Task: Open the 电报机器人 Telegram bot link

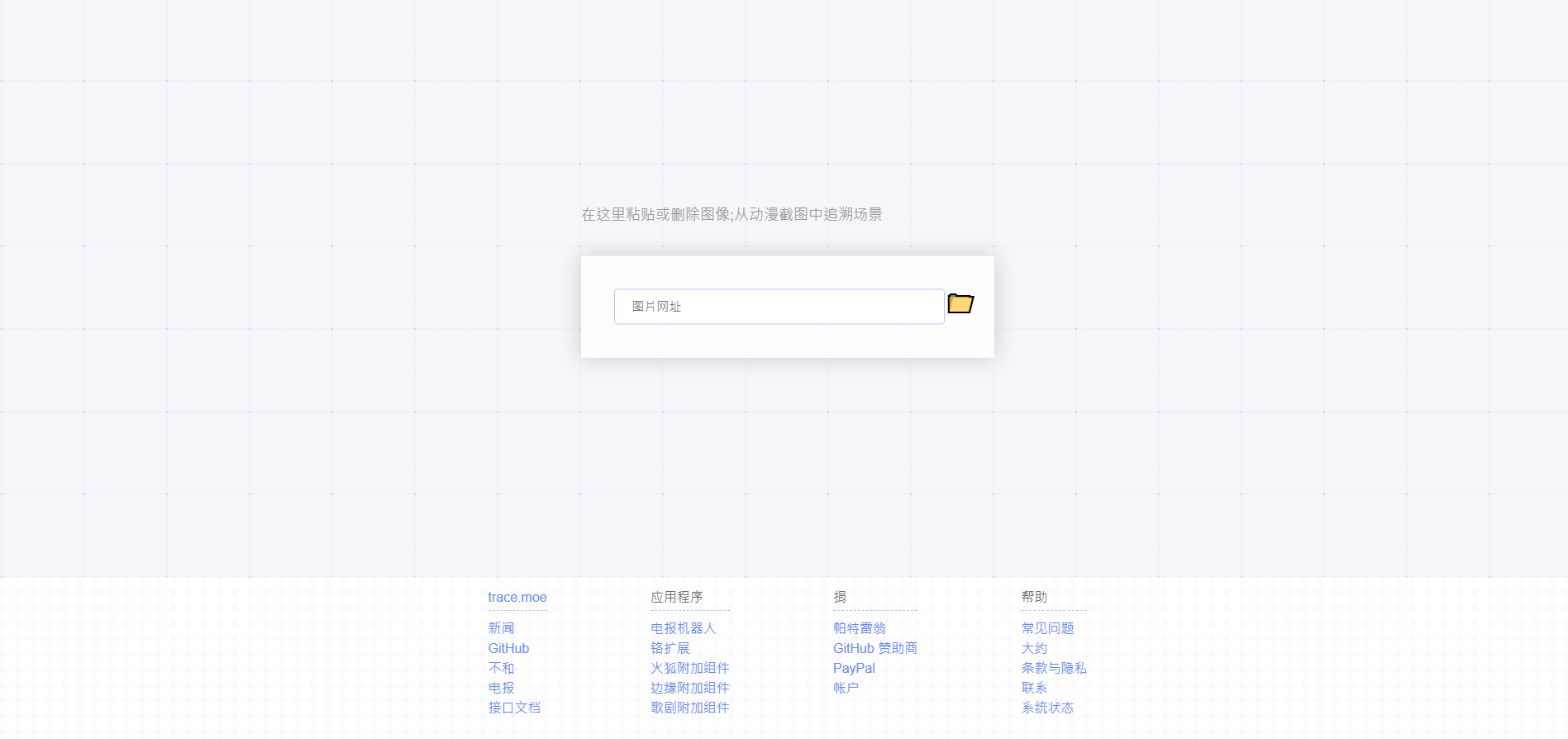Action: click(683, 628)
